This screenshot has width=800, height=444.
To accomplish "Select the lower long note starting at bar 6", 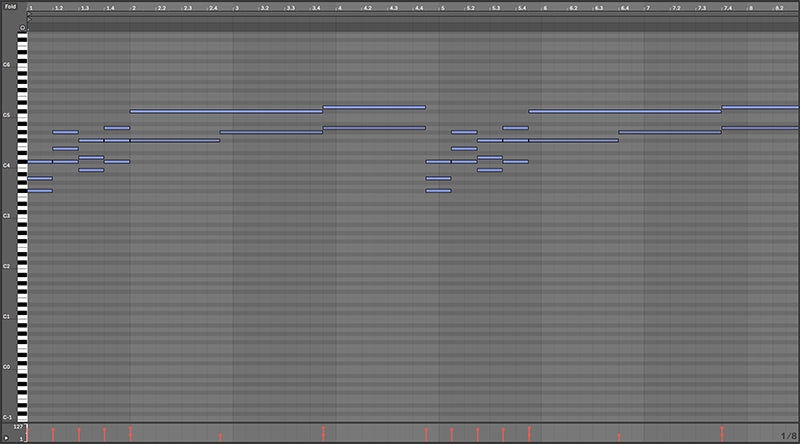I will coord(573,140).
